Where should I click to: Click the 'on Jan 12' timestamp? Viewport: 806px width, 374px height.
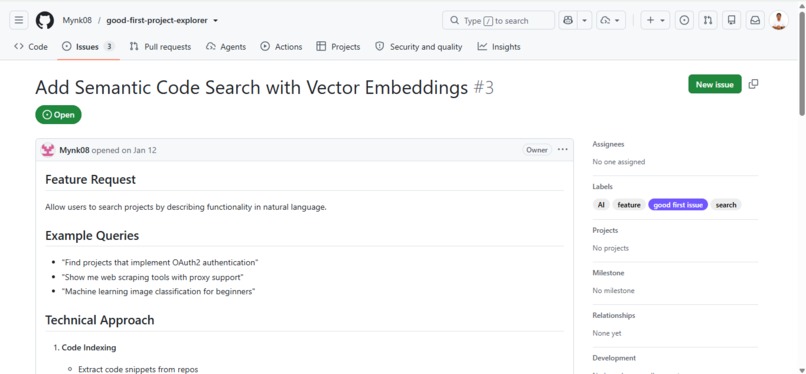(x=139, y=150)
